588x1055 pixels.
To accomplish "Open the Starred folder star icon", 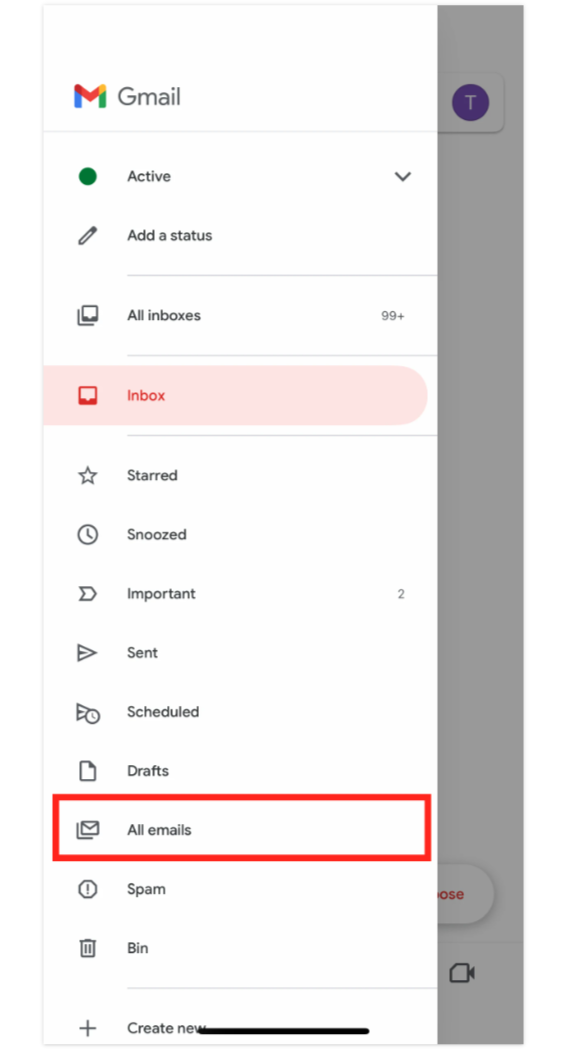I will [x=87, y=476].
